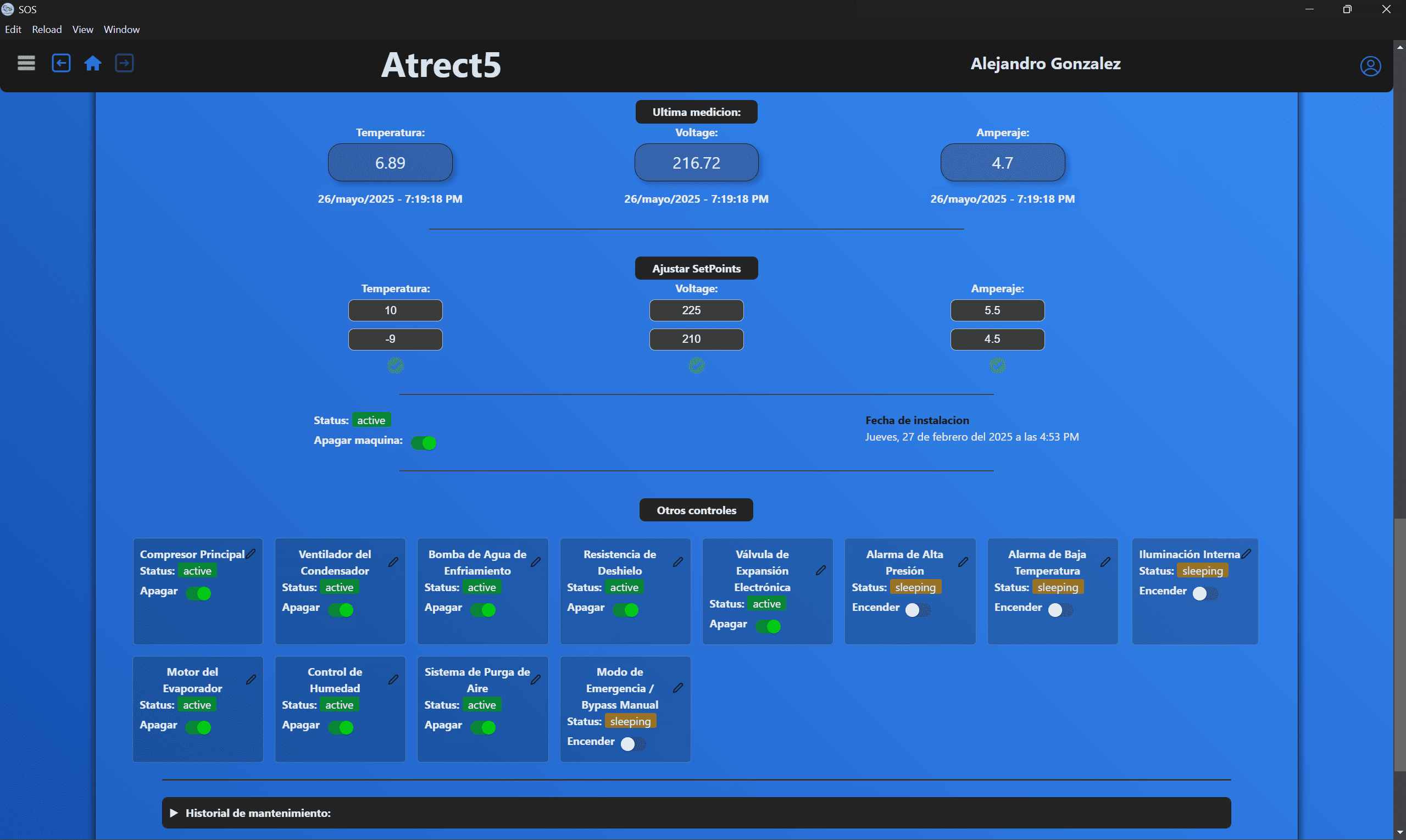1406x840 pixels.
Task: Turn off Control de Humedad switch
Action: 341,727
